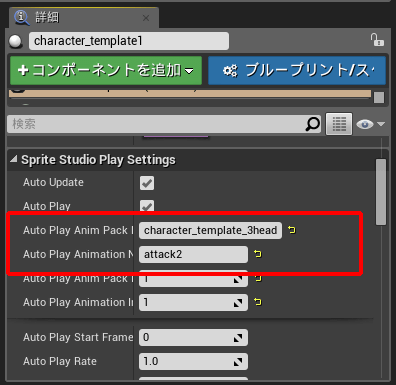Reset Auto Play Animation Index to default
Viewport: 396px width, 385px height.
tap(257, 302)
